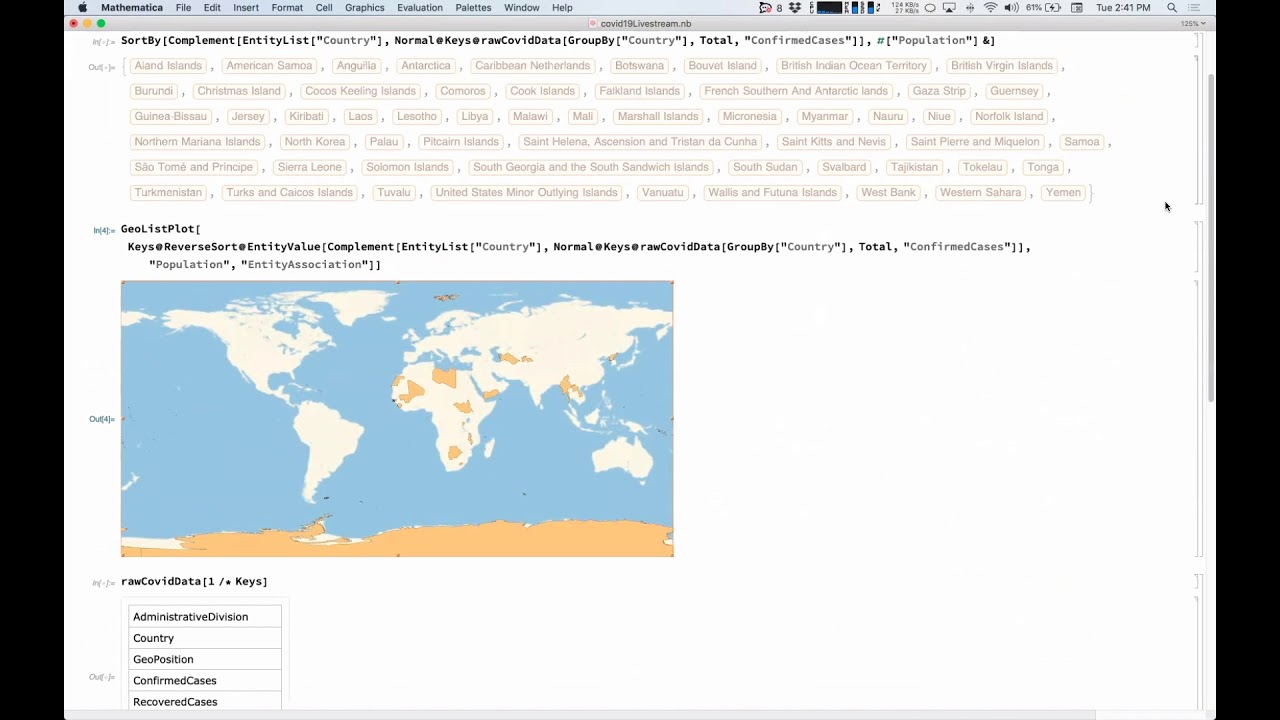This screenshot has width=1280, height=720.
Task: Click the world map GeoListPlot output
Action: point(397,418)
